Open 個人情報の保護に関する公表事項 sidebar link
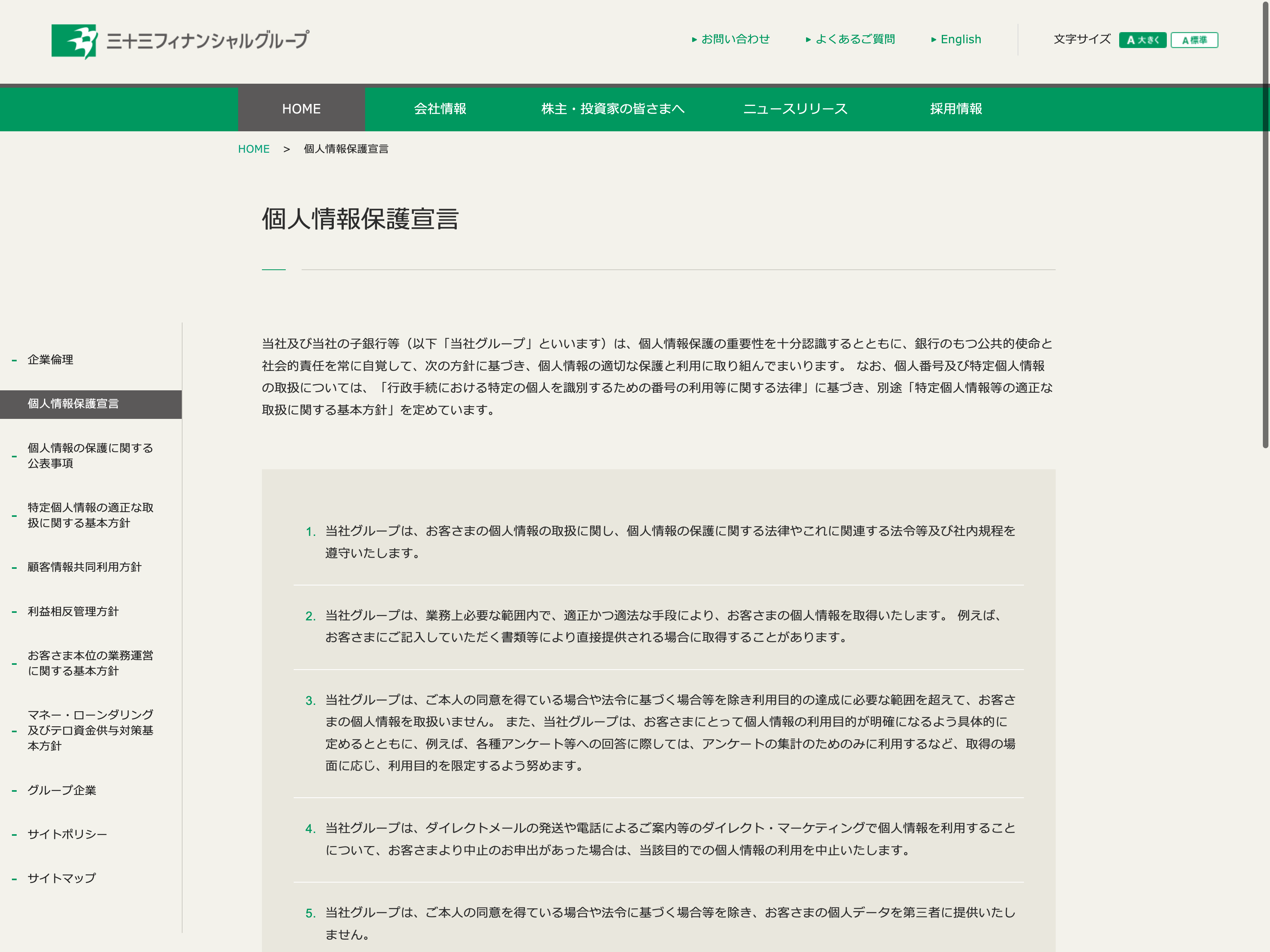This screenshot has width=1270, height=952. pos(90,456)
